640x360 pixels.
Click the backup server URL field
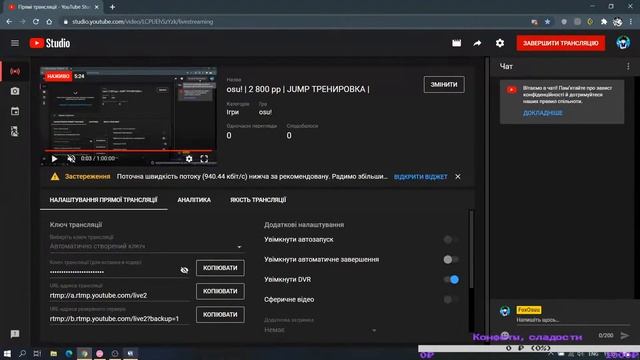120,319
